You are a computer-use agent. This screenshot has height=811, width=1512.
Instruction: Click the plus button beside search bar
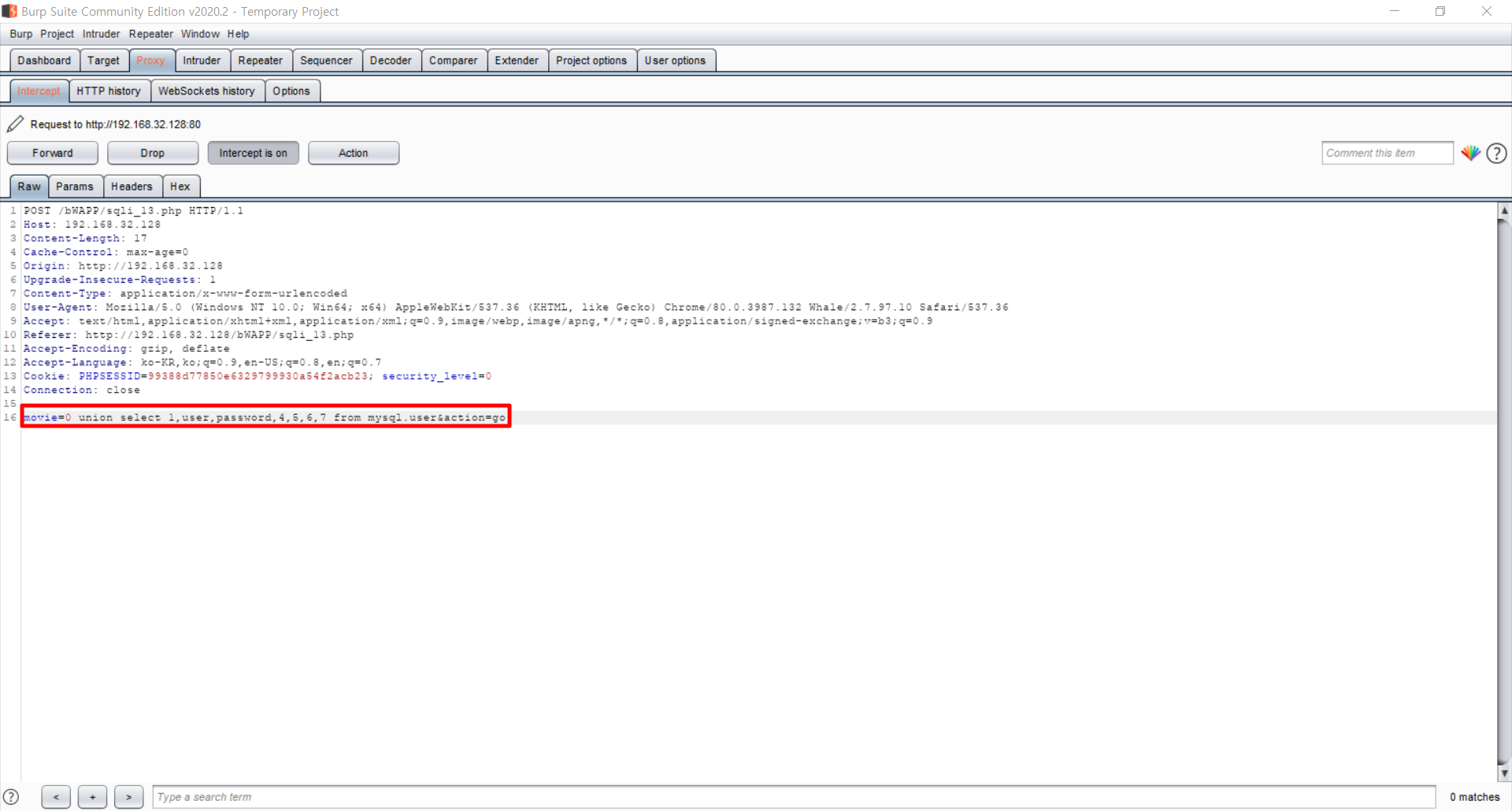click(x=92, y=797)
